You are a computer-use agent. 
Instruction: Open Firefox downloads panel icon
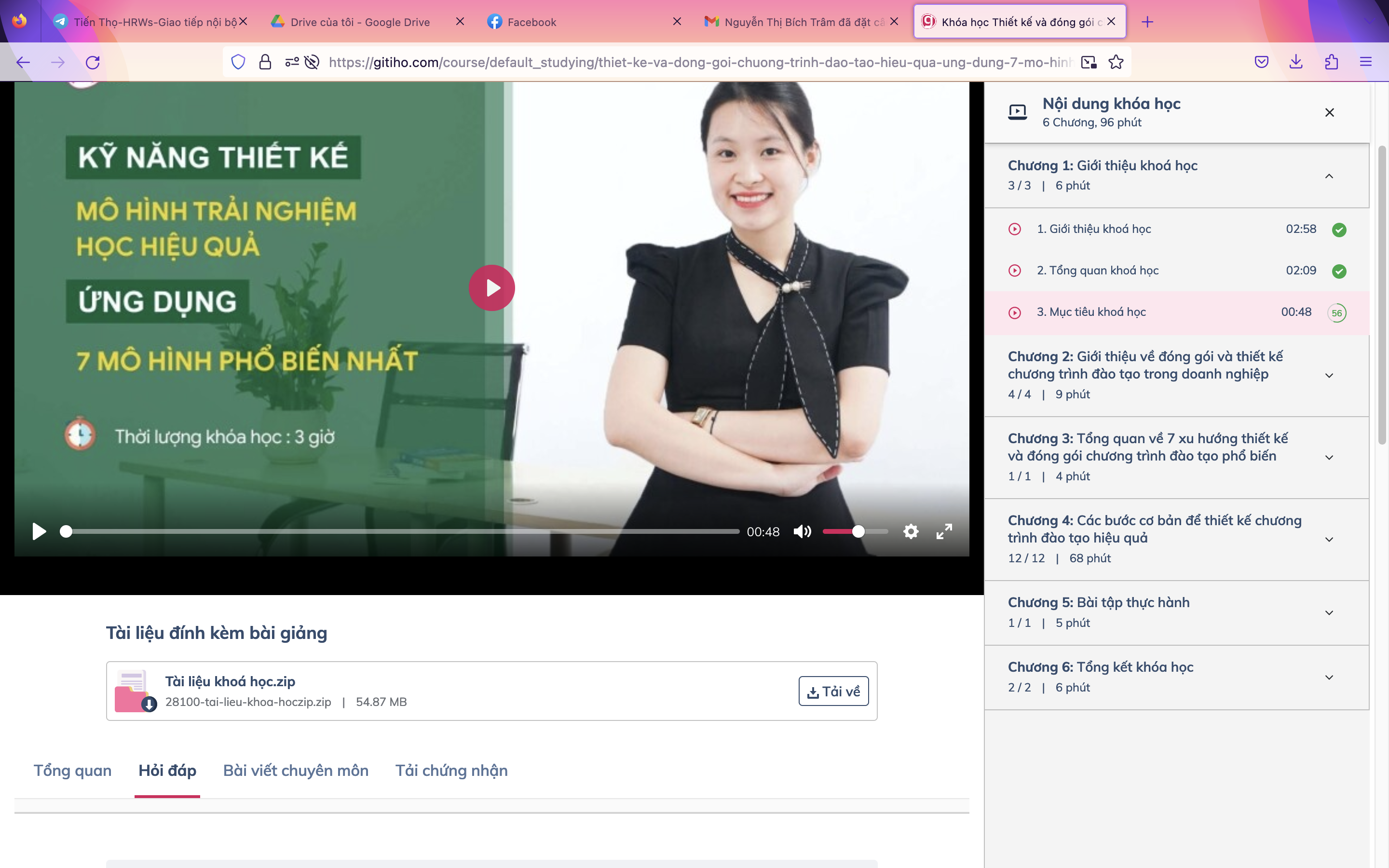pyautogui.click(x=1296, y=62)
